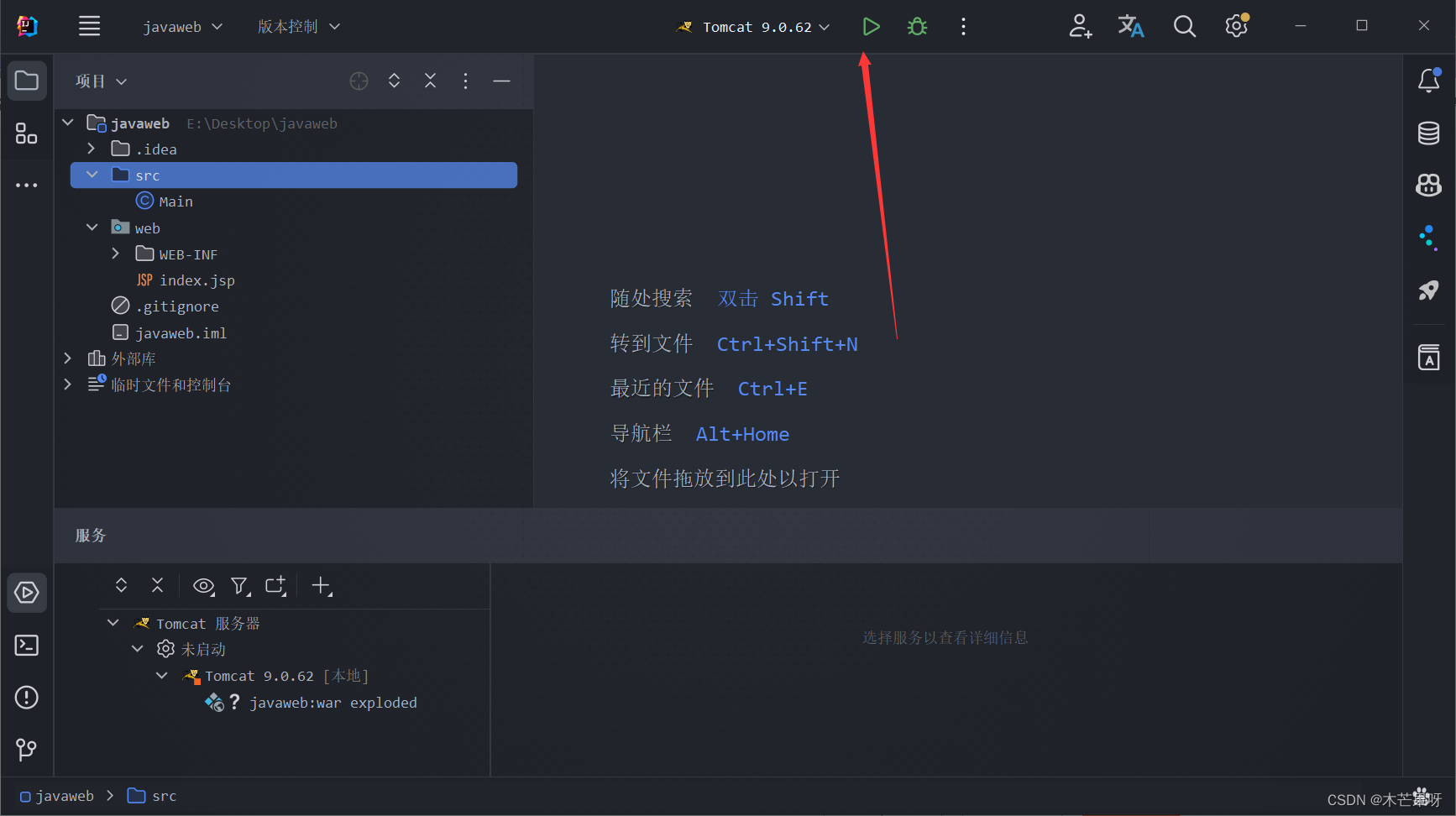Select .gitignore file
The height and width of the screenshot is (816, 1456).
165,306
